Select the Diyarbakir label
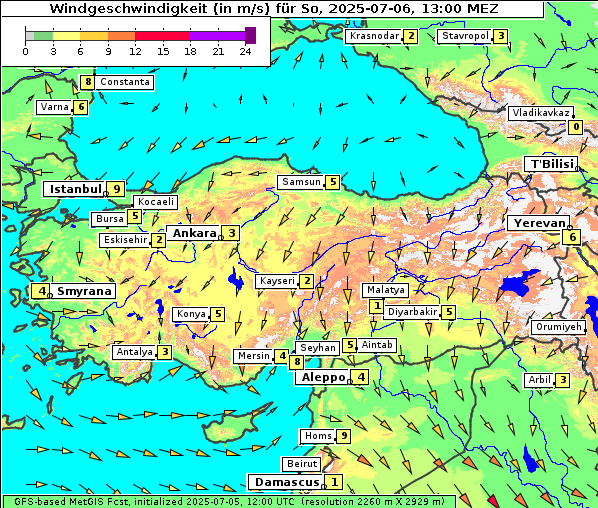 (412, 312)
